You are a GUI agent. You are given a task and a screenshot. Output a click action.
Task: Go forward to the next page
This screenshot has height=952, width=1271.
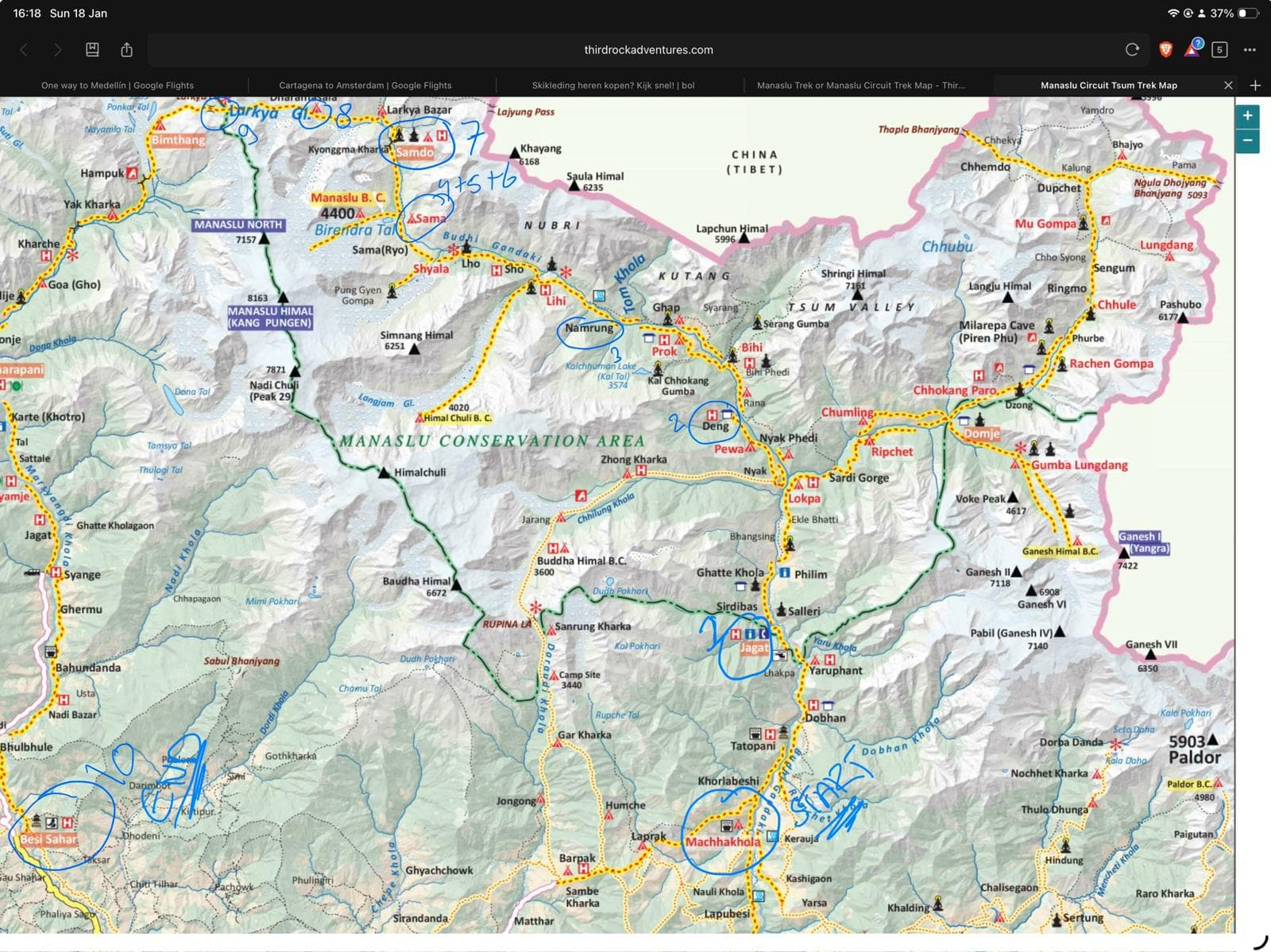coord(57,50)
